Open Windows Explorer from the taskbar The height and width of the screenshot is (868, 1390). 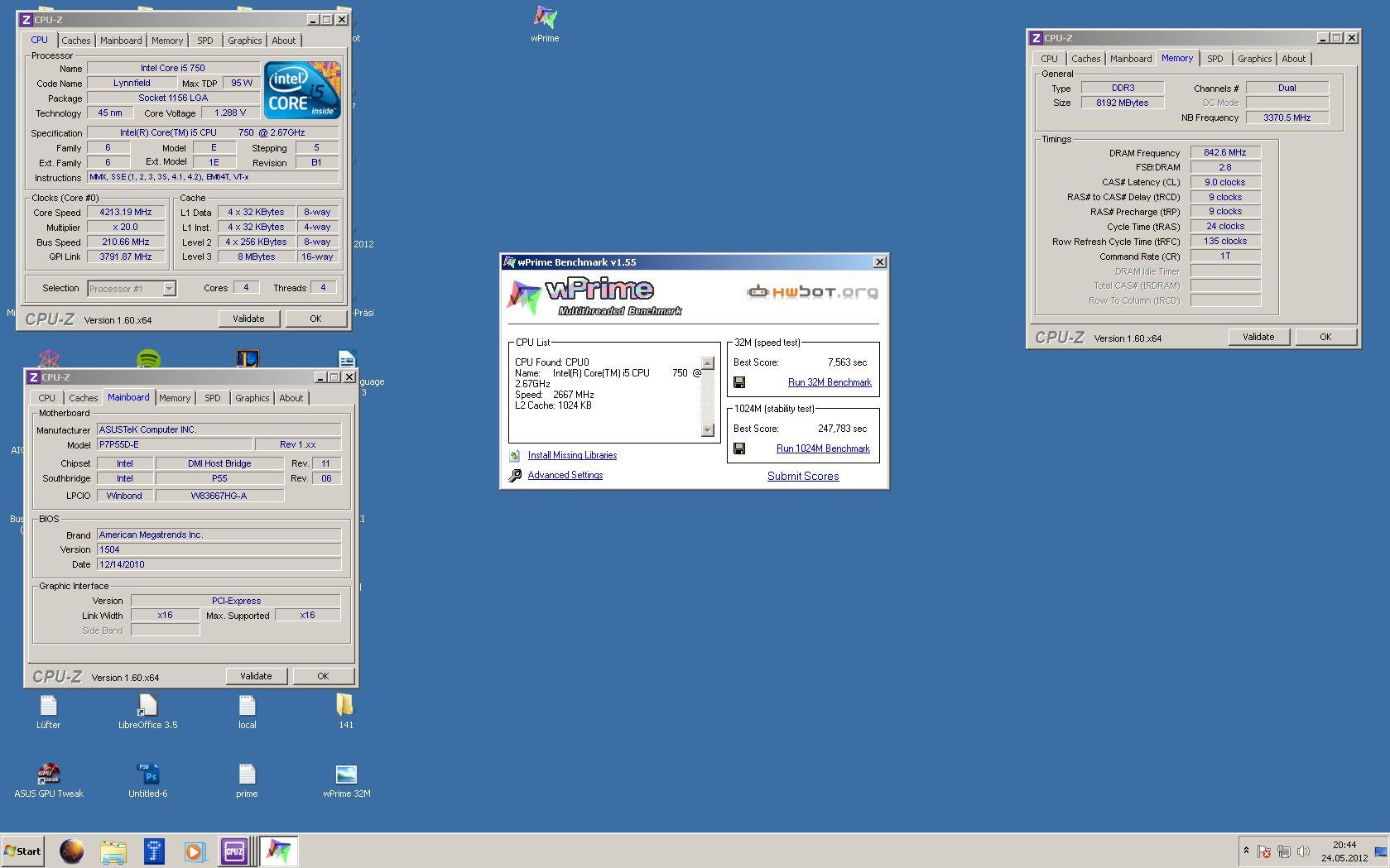point(113,851)
